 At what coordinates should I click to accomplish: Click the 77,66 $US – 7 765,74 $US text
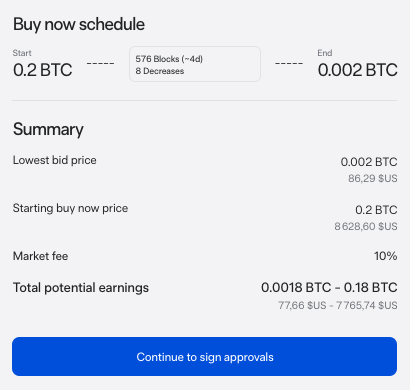pyautogui.click(x=338, y=305)
